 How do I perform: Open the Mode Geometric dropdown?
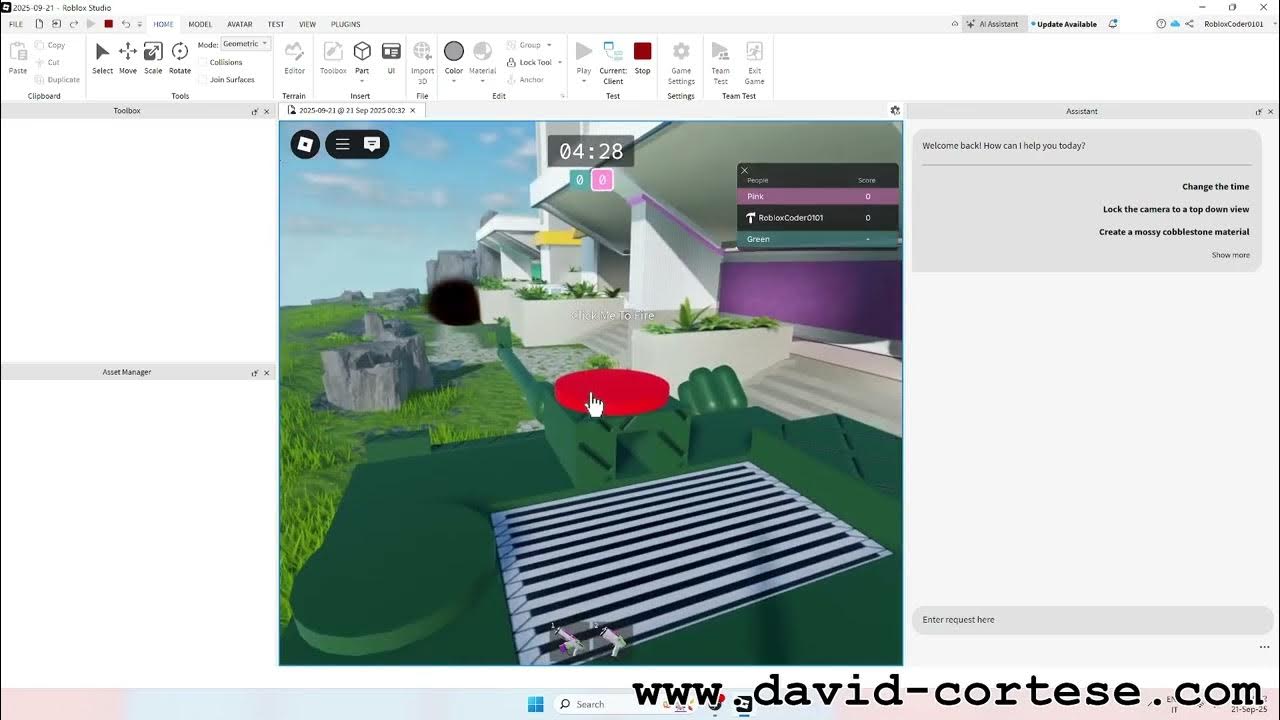click(245, 44)
